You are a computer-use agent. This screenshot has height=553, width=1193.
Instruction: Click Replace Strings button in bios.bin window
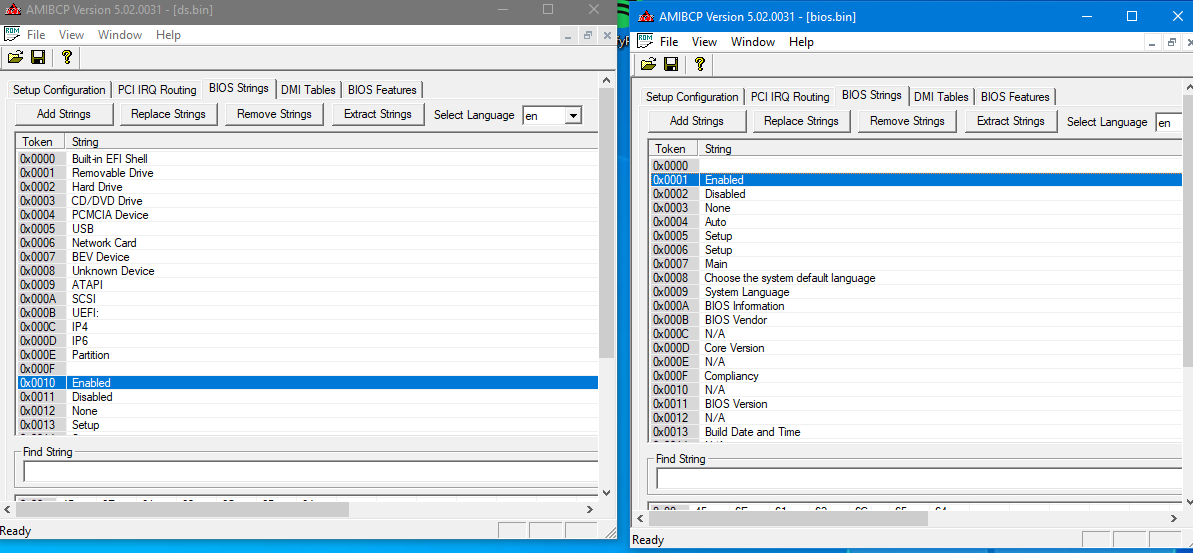coord(801,121)
